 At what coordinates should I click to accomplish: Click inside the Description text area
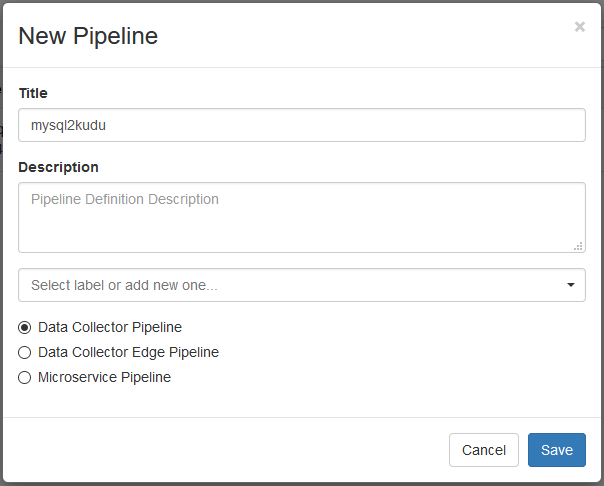[x=300, y=225]
